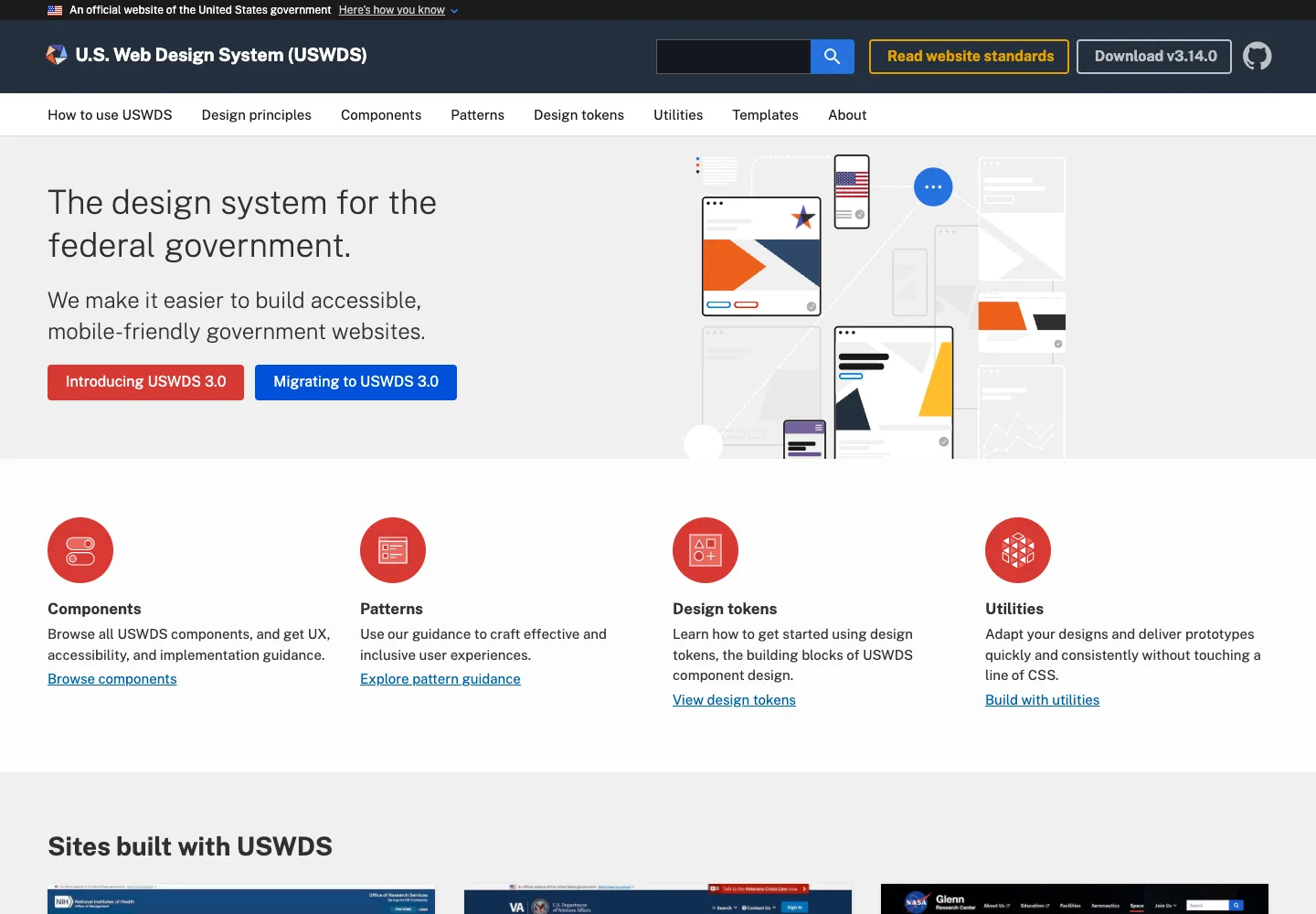Focus the site search input field

(734, 57)
